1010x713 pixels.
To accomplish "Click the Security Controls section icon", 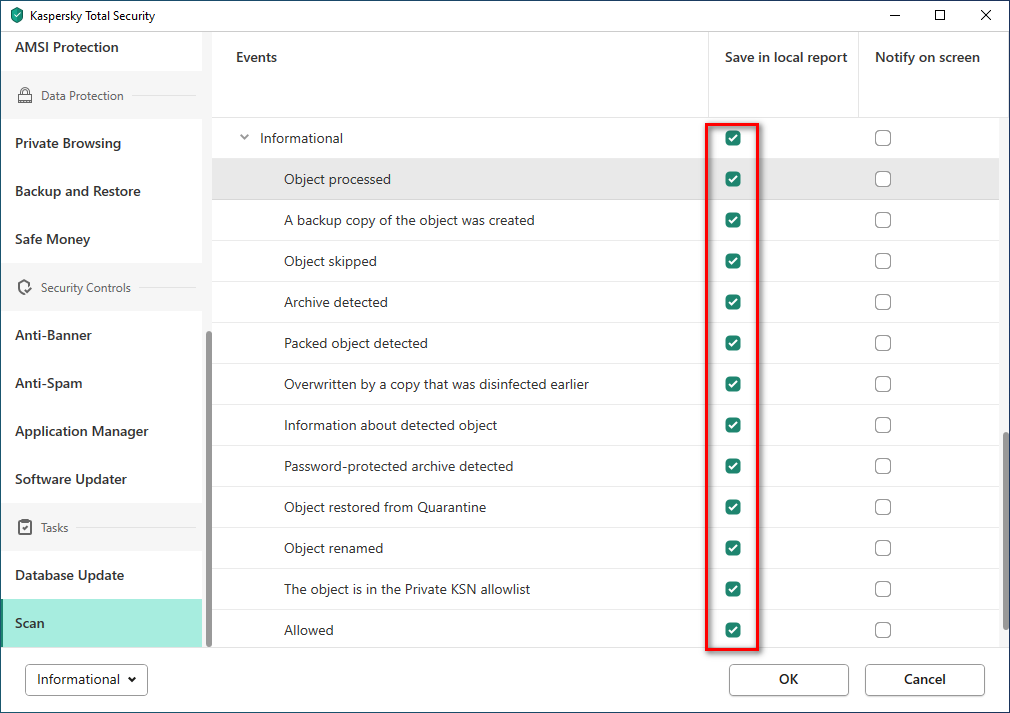I will (x=24, y=287).
